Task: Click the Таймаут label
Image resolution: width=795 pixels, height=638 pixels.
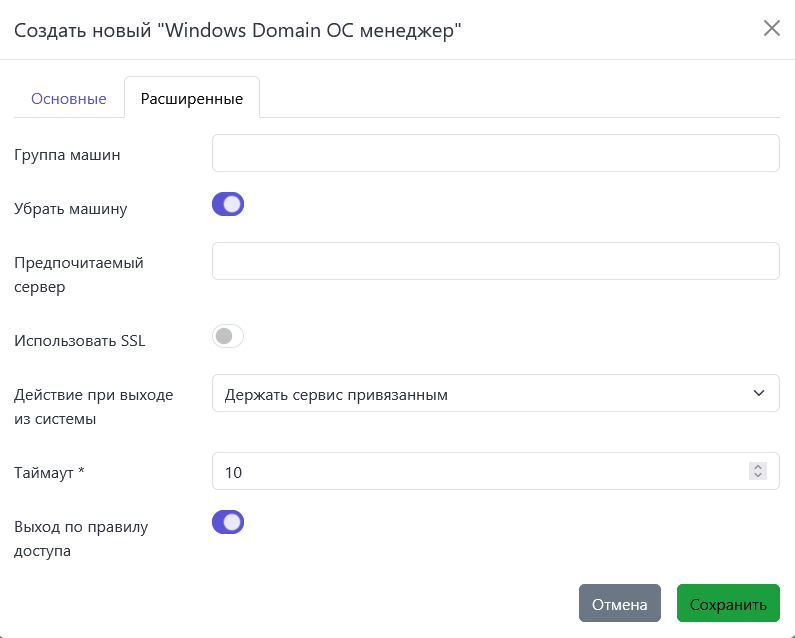Action: pyautogui.click(x=50, y=472)
